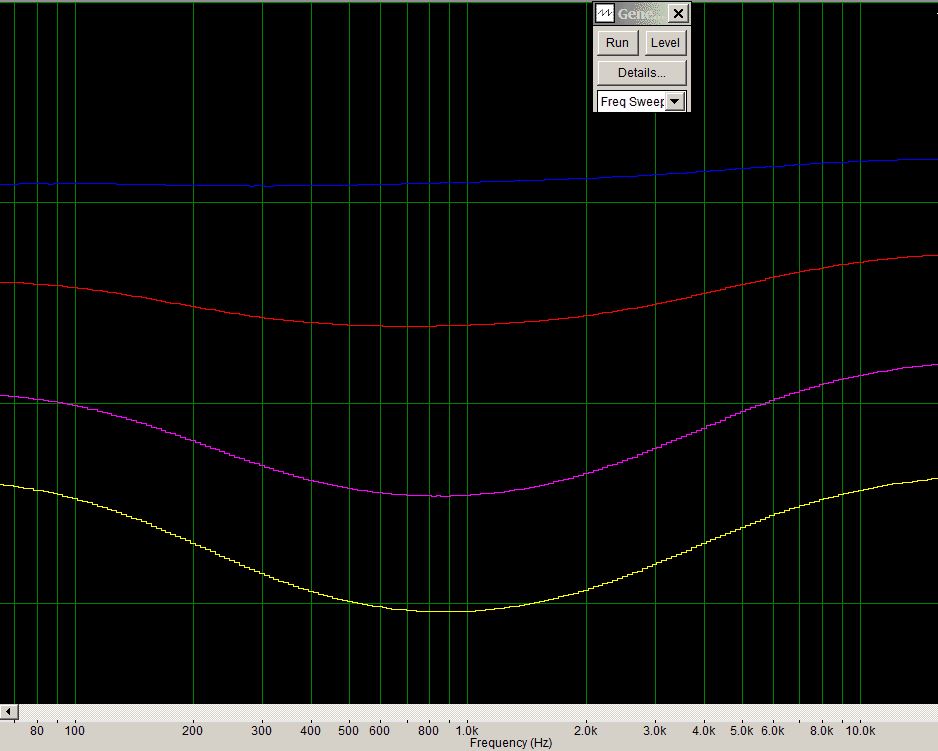Click the Generator waveform title icon

(605, 13)
